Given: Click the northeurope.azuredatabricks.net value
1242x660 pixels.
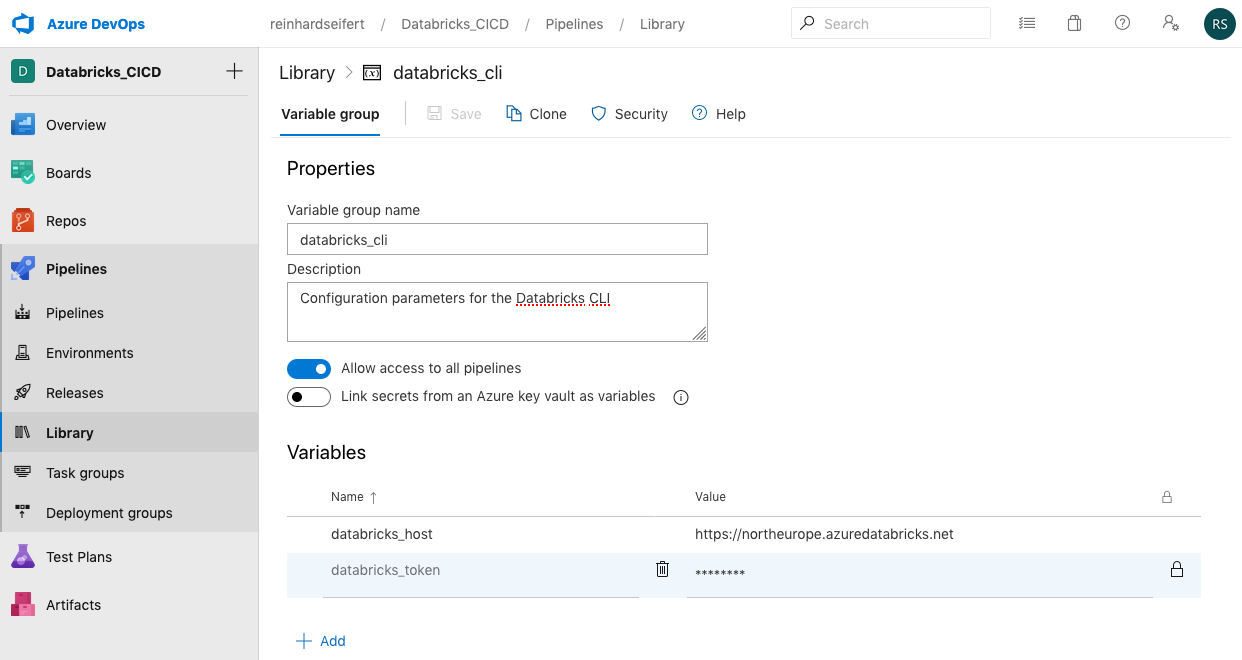Looking at the screenshot, I should [824, 534].
